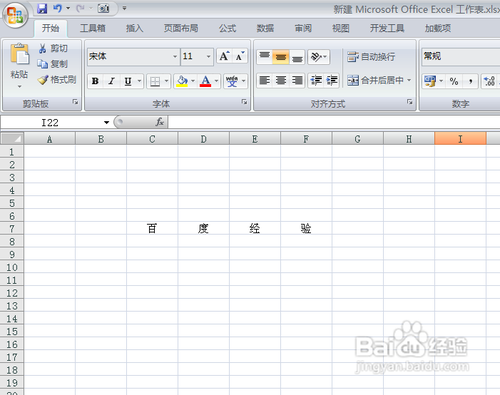
Task: Open the undo history dropdown arrow
Action: coord(68,8)
